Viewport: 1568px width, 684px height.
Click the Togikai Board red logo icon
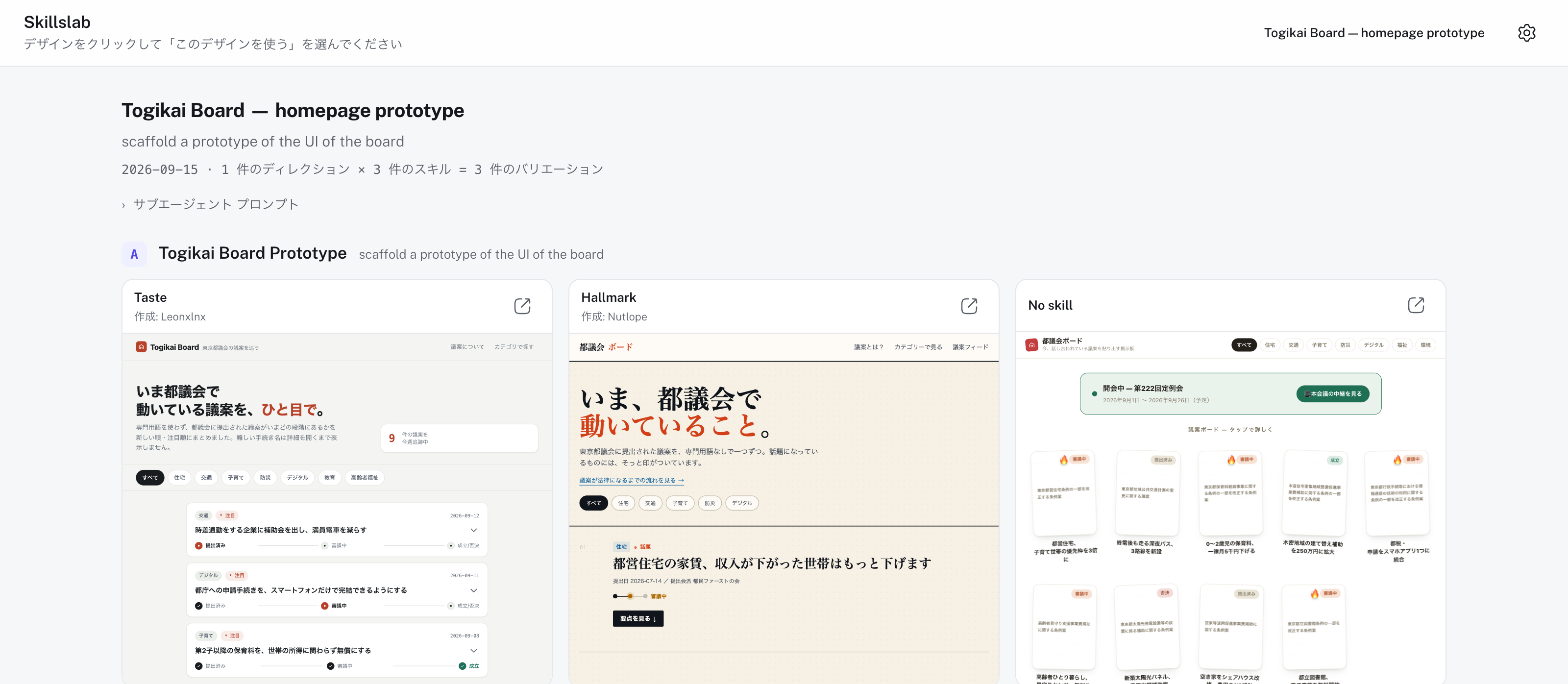[x=141, y=347]
